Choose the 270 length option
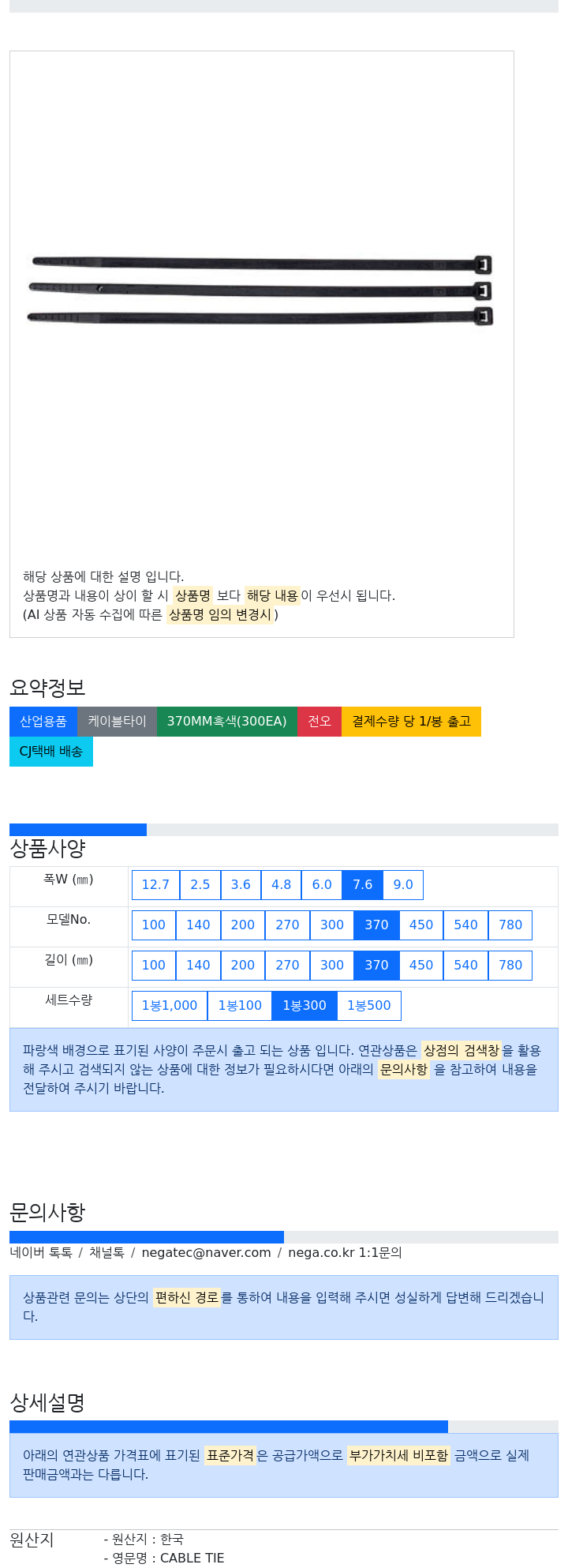The height and width of the screenshot is (1568, 568). 287,966
